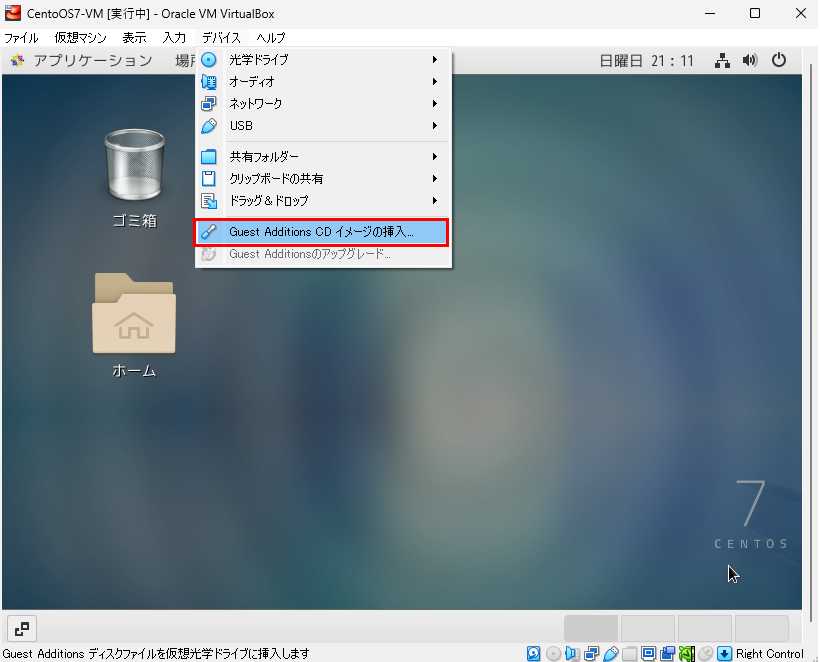
Task: Expand the 光学ドライブ submenu
Action: coord(320,60)
